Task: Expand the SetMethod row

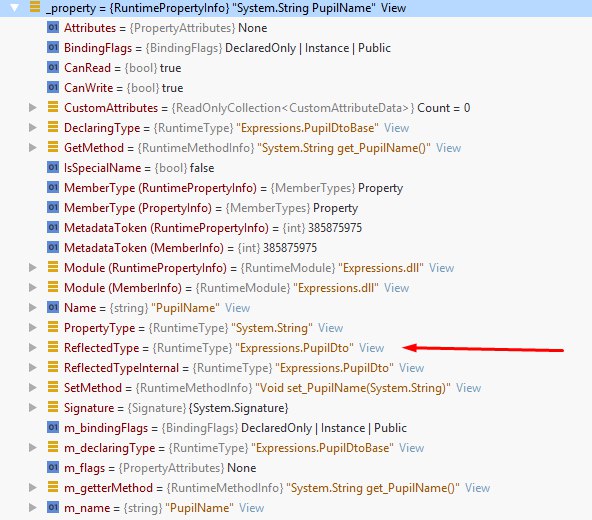Action: (x=33, y=388)
